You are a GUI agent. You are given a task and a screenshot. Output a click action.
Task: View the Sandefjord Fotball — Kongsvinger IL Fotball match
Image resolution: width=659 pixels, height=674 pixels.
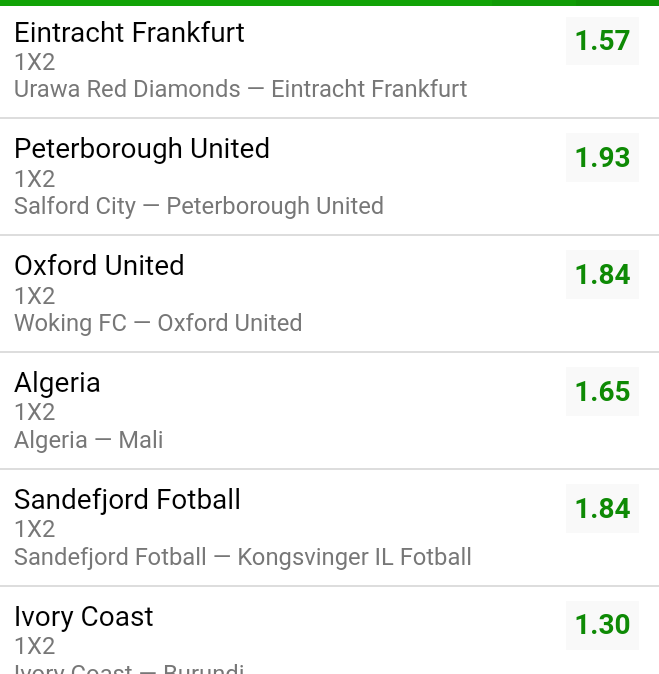[242, 557]
